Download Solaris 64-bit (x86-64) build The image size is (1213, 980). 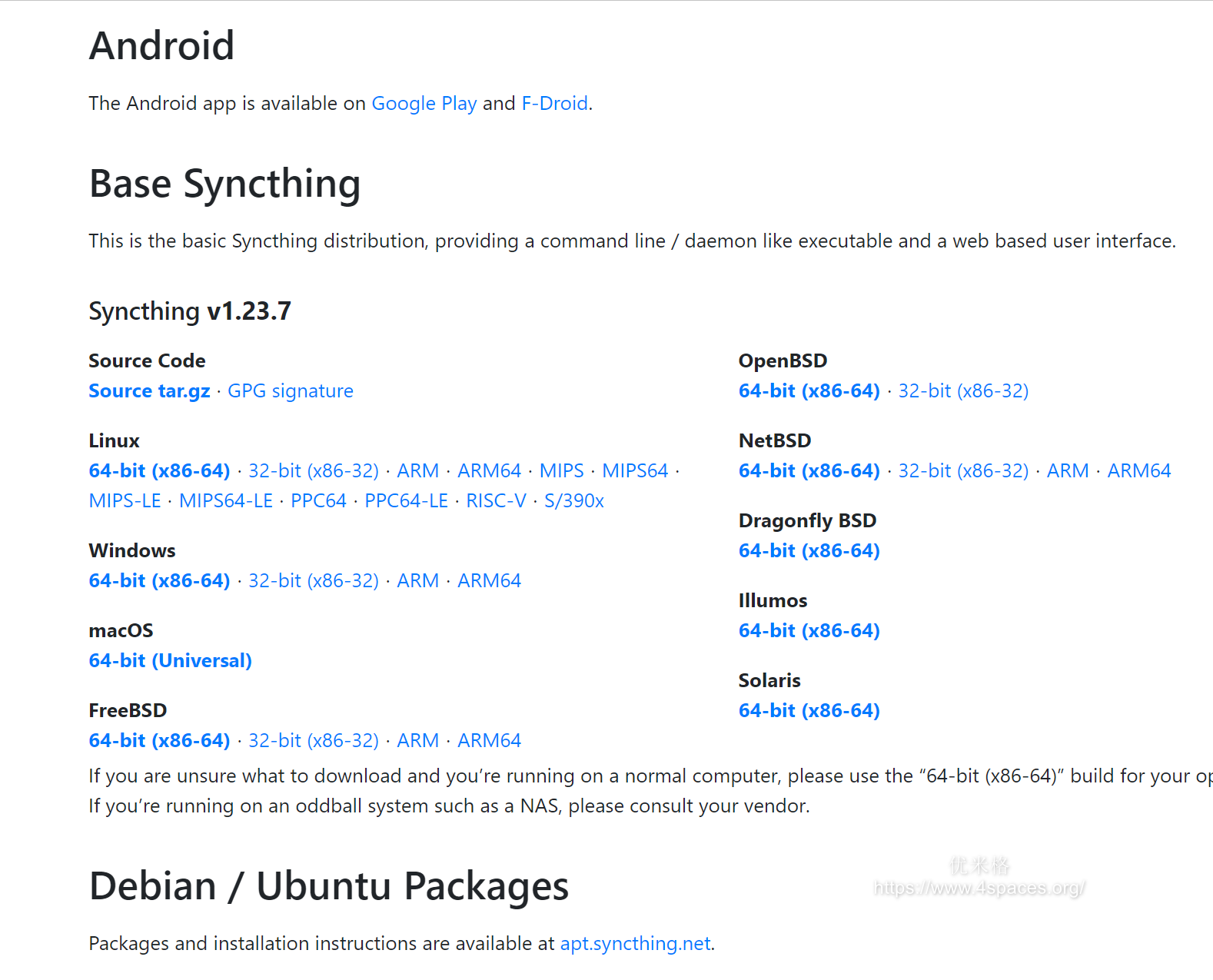pyautogui.click(x=809, y=711)
